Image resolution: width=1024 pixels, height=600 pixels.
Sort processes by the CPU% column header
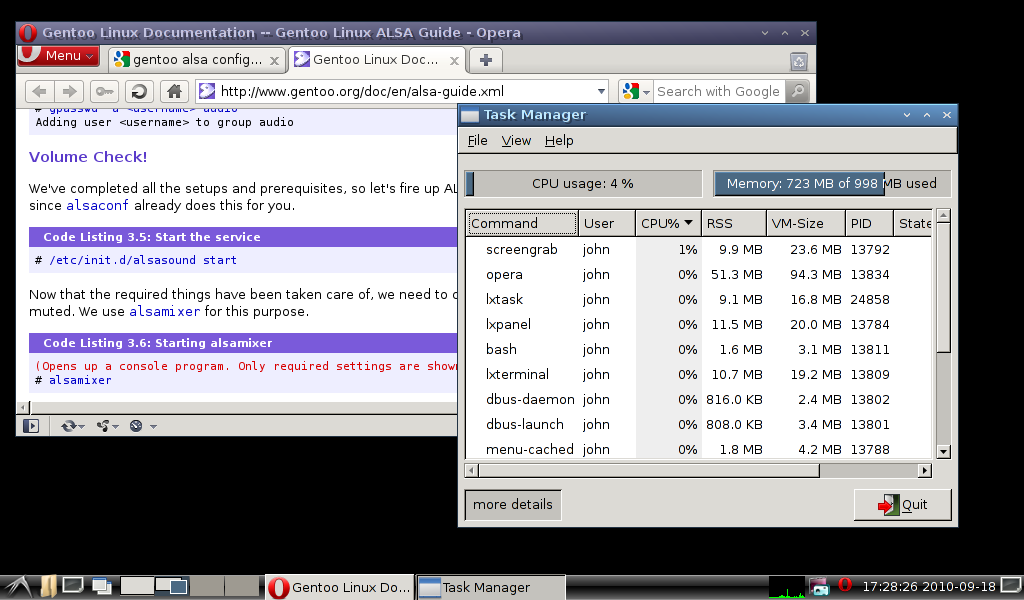667,223
